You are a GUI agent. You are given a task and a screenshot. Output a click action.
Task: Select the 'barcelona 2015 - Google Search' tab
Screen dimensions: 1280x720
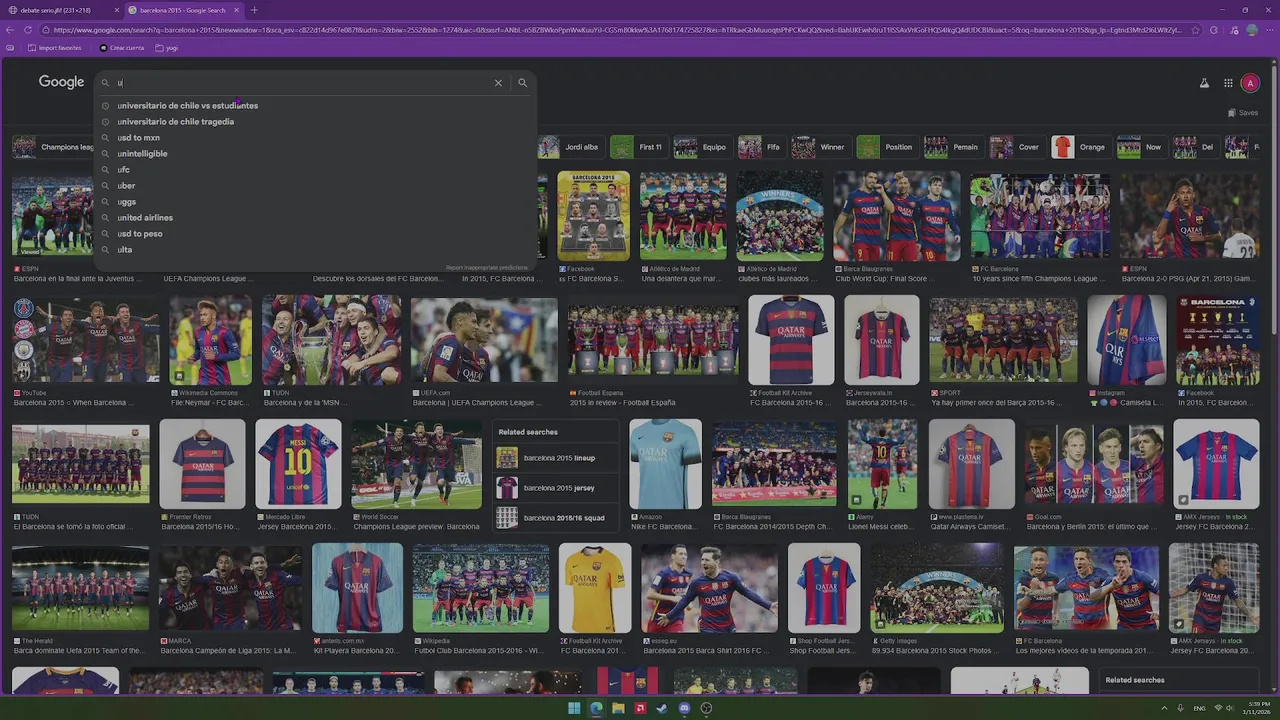pyautogui.click(x=183, y=10)
